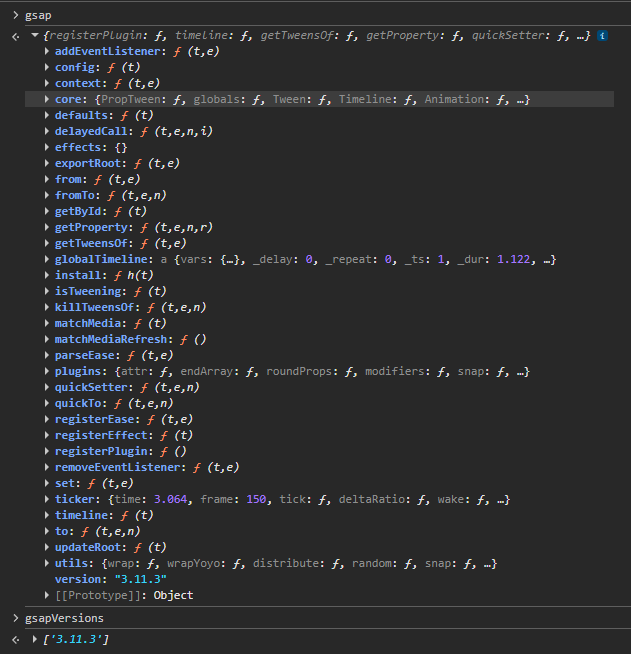Expand the plugins object entry
Screen dimensions: 631x654
47,371
